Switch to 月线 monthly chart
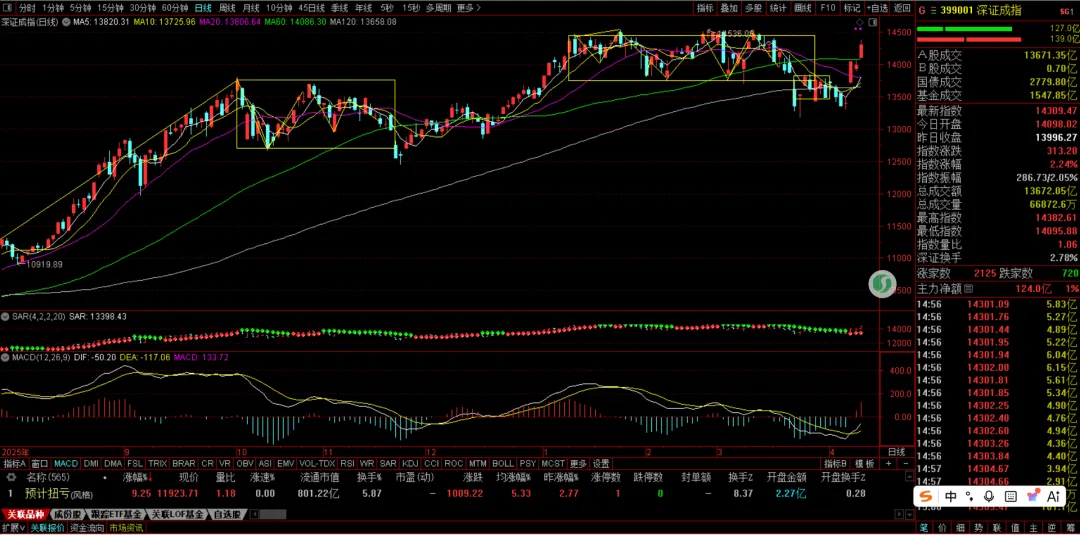The image size is (1080, 535). click(251, 8)
